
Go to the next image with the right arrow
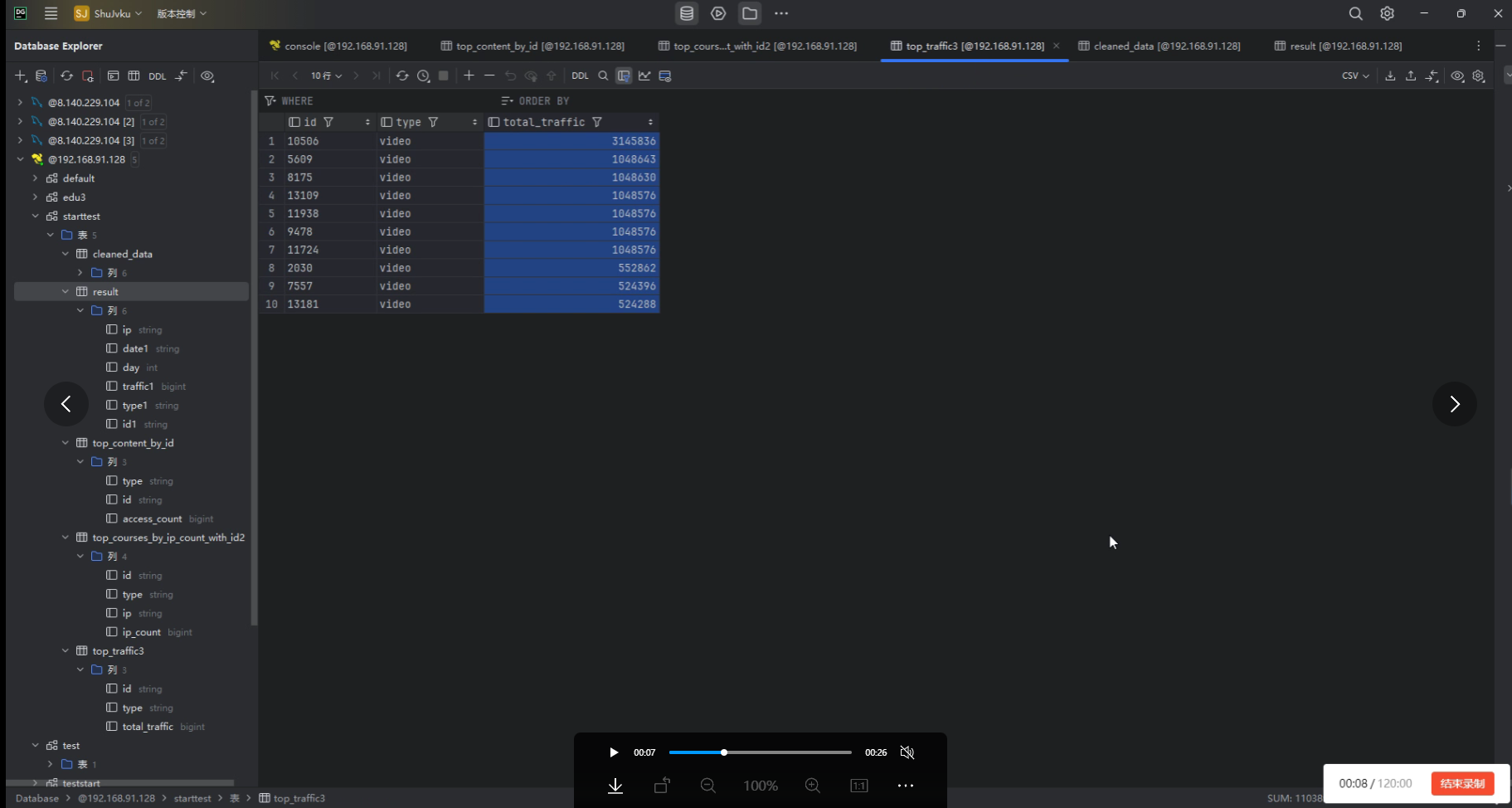1454,404
